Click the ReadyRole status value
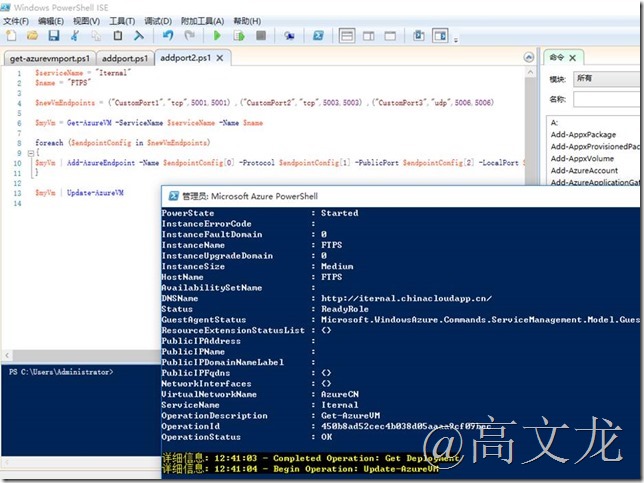The height and width of the screenshot is (483, 644). [x=345, y=309]
